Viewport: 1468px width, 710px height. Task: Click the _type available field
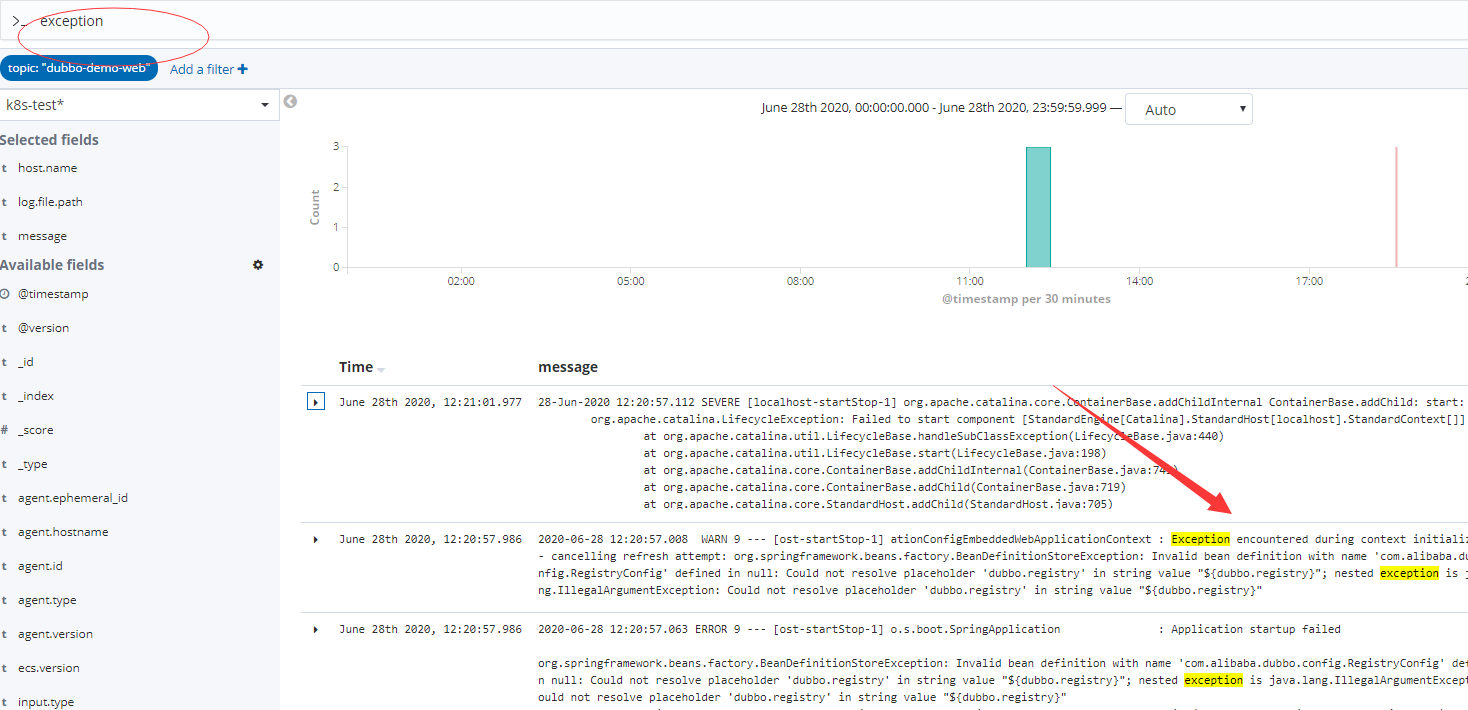pyautogui.click(x=33, y=464)
